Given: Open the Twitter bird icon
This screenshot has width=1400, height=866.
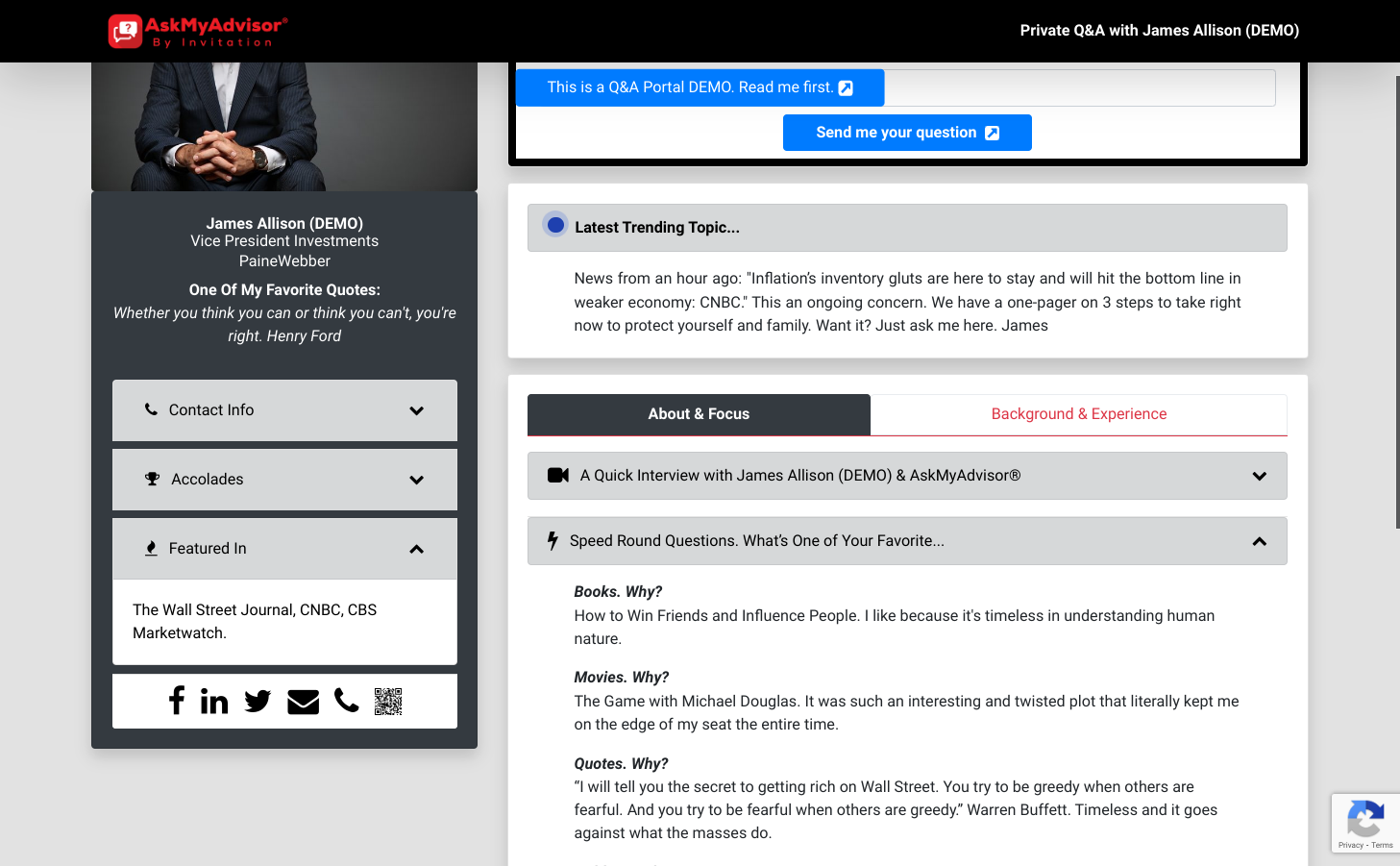Looking at the screenshot, I should click(258, 701).
